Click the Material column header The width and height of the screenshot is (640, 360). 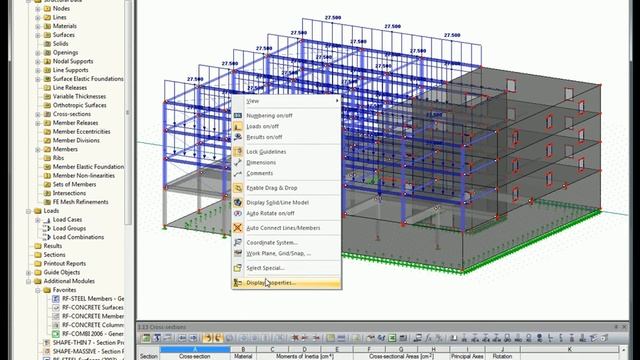tap(243, 356)
